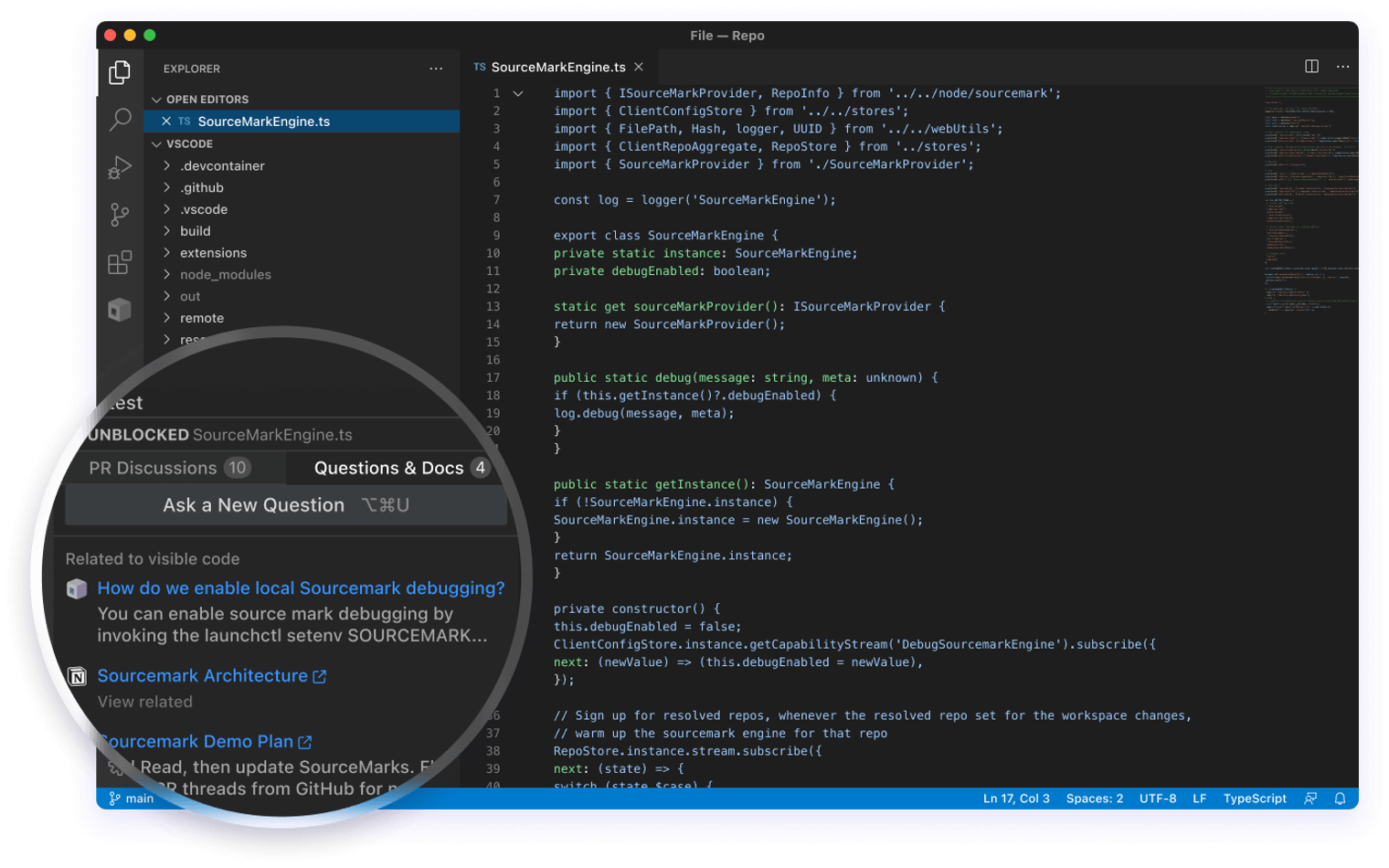Open the Sourcemark Architecture link
Image resolution: width=1389 pixels, height=868 pixels.
(203, 676)
